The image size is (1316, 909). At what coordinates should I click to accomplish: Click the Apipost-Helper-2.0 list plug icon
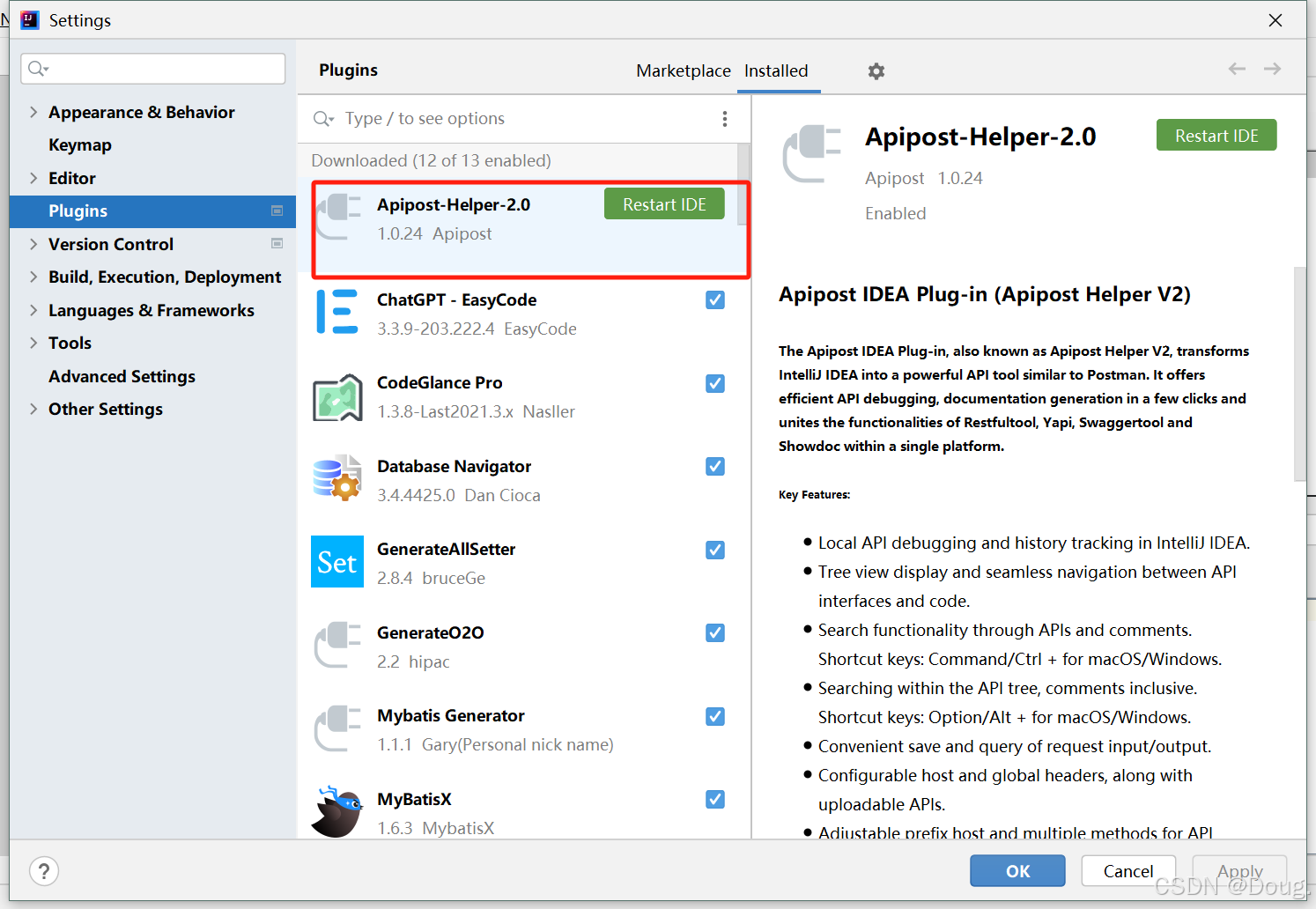click(x=338, y=218)
